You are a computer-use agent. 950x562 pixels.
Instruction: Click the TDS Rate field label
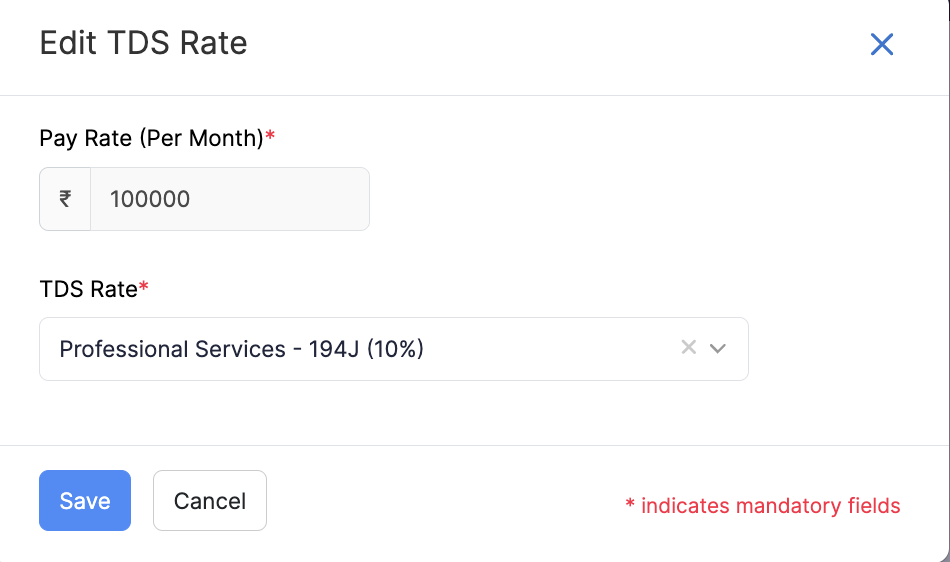(88, 289)
